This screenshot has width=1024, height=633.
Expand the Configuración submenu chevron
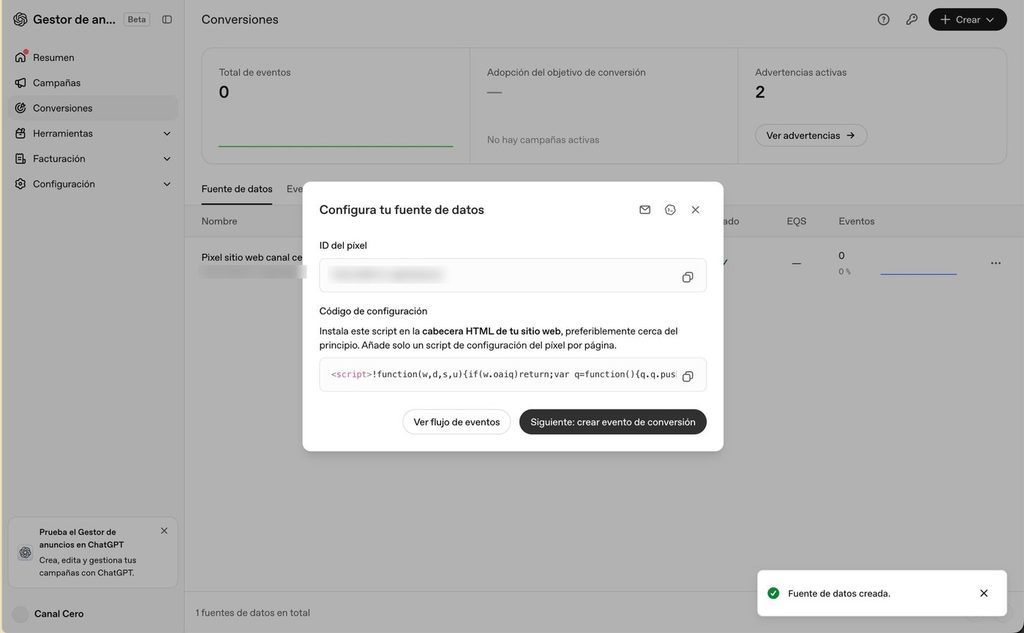click(167, 184)
